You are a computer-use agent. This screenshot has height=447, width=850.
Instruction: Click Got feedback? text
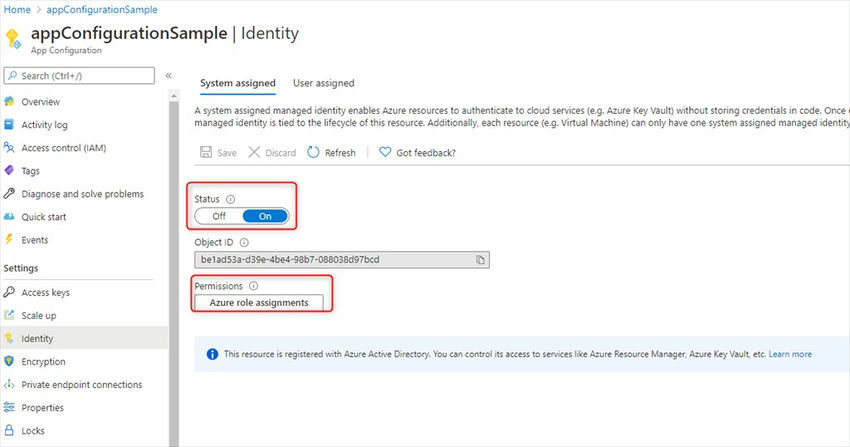tap(426, 153)
